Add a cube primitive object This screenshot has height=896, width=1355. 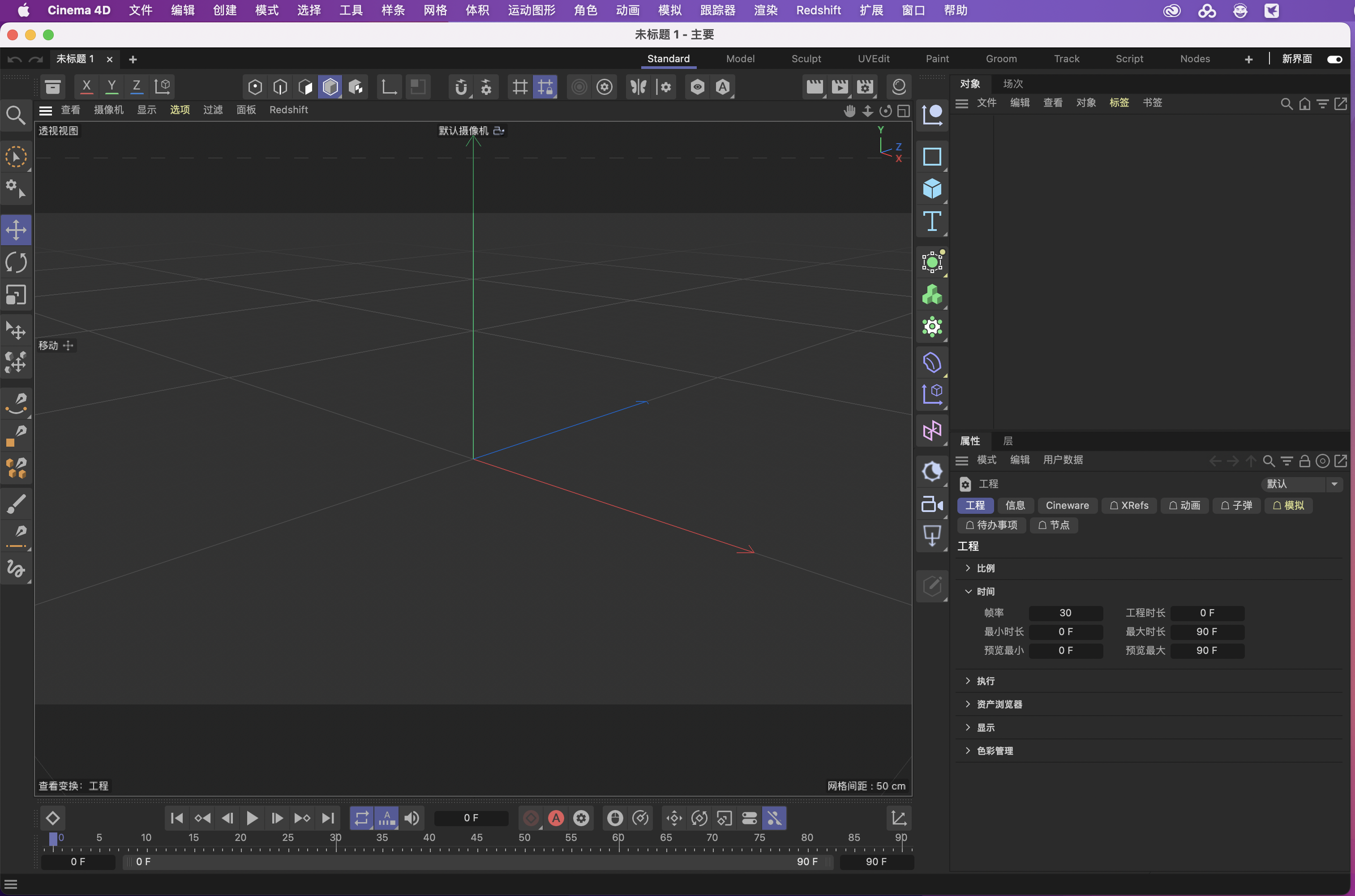[x=932, y=188]
